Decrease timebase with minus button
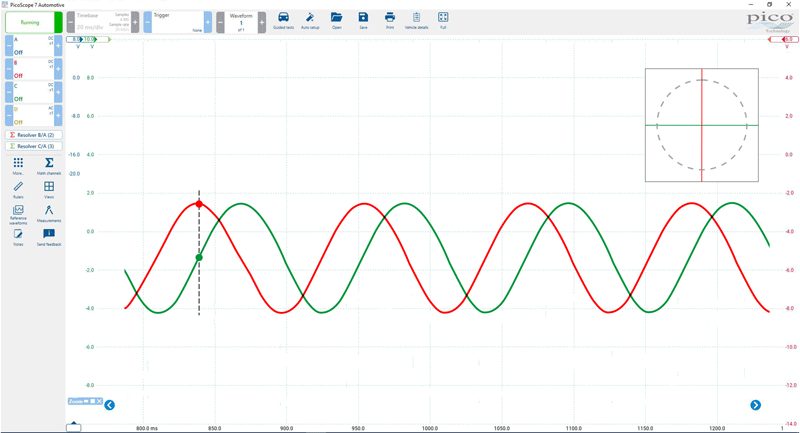Viewport: 800px width, 433px height. [x=71, y=22]
